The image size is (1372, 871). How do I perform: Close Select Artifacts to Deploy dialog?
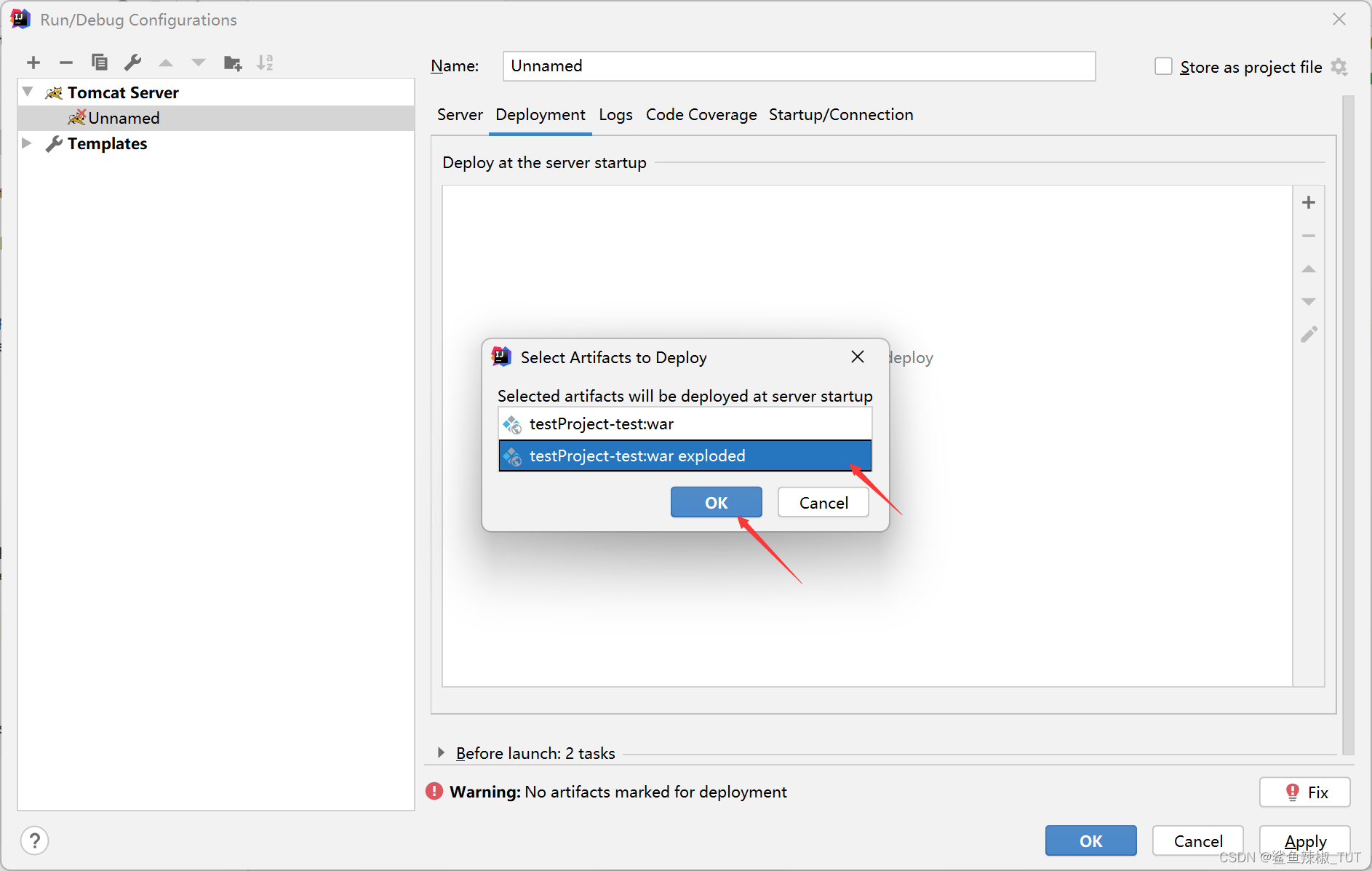tap(858, 357)
